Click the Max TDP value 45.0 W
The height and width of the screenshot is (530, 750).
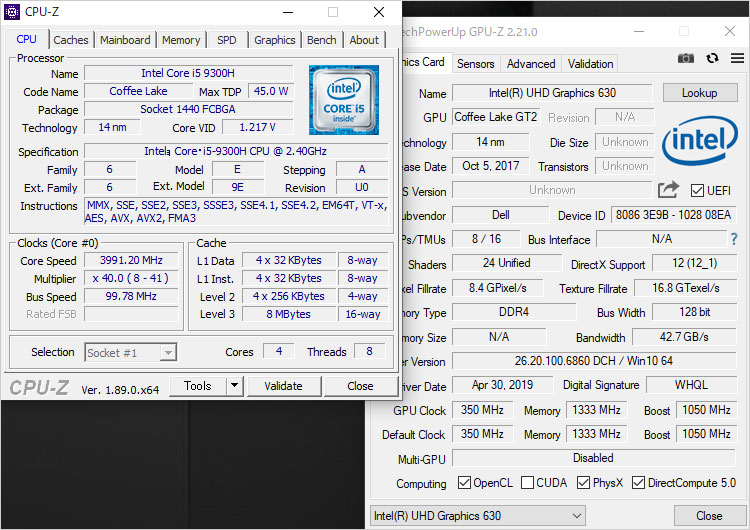point(271,91)
